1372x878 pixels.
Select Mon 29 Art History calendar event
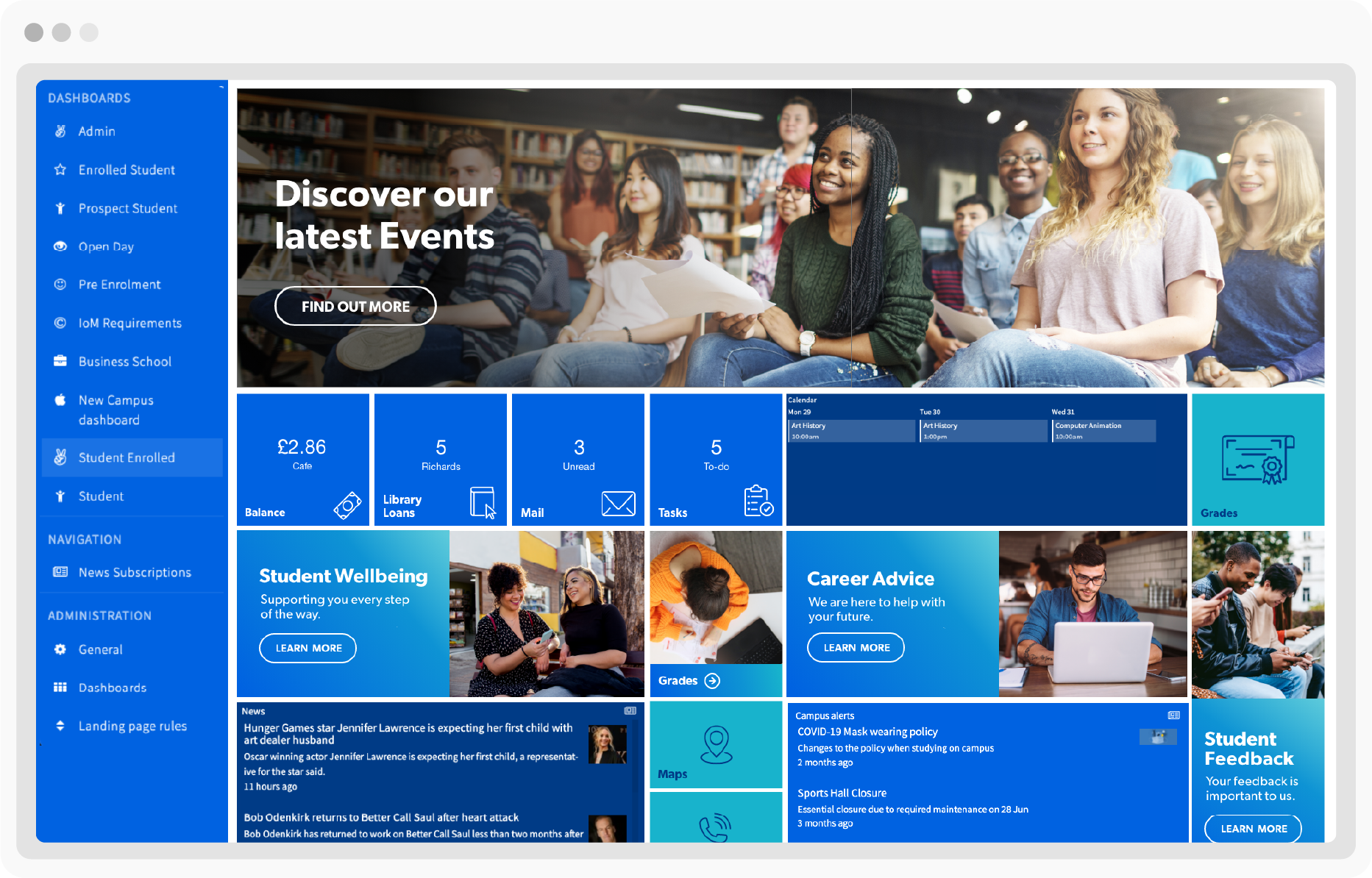[x=851, y=431]
